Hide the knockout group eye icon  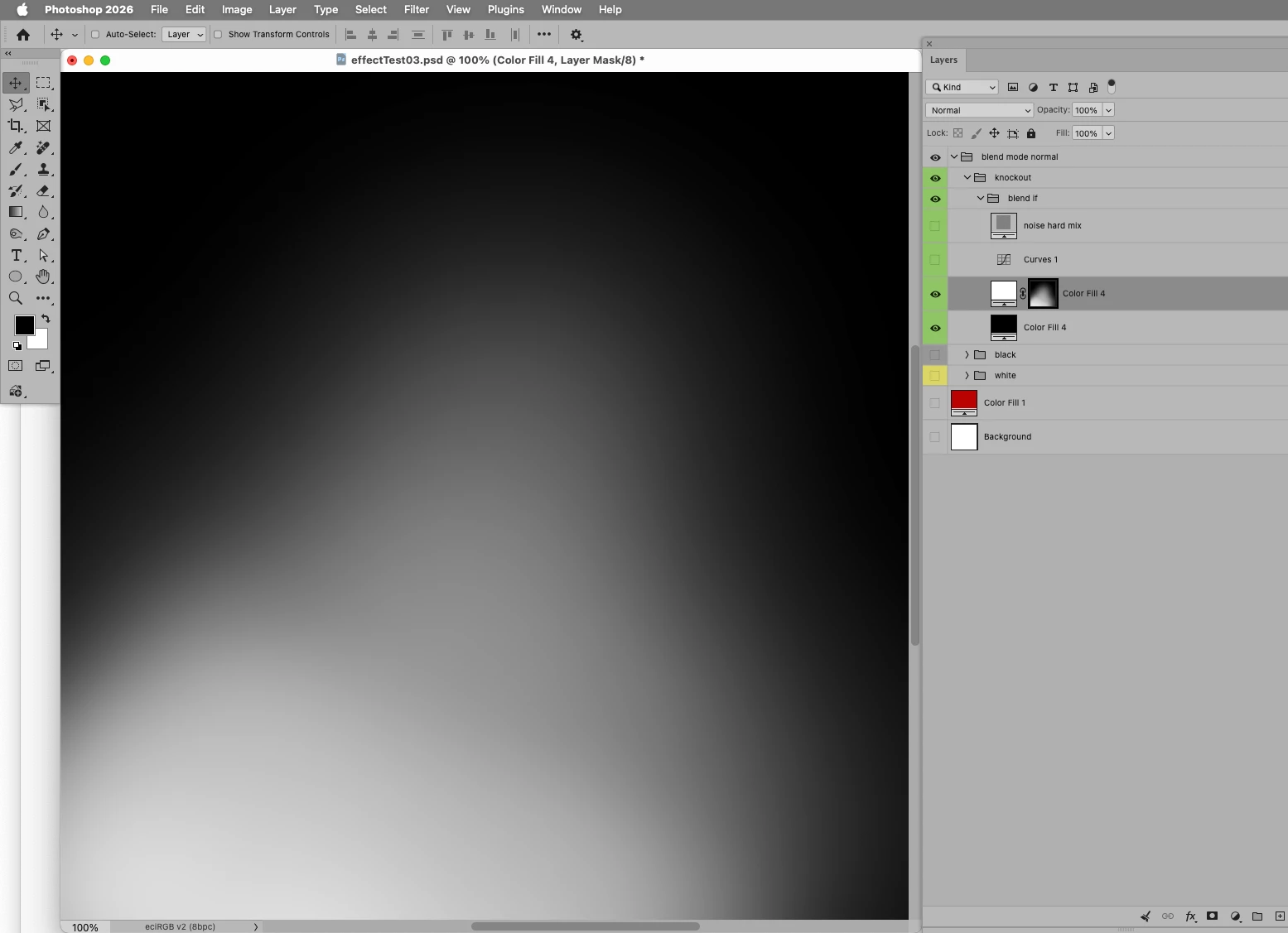(935, 178)
